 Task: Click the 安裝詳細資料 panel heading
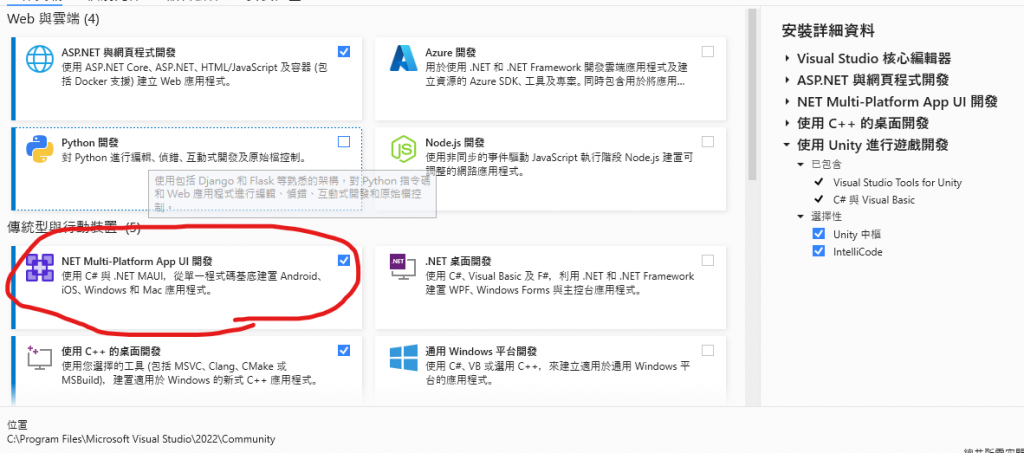coord(827,30)
